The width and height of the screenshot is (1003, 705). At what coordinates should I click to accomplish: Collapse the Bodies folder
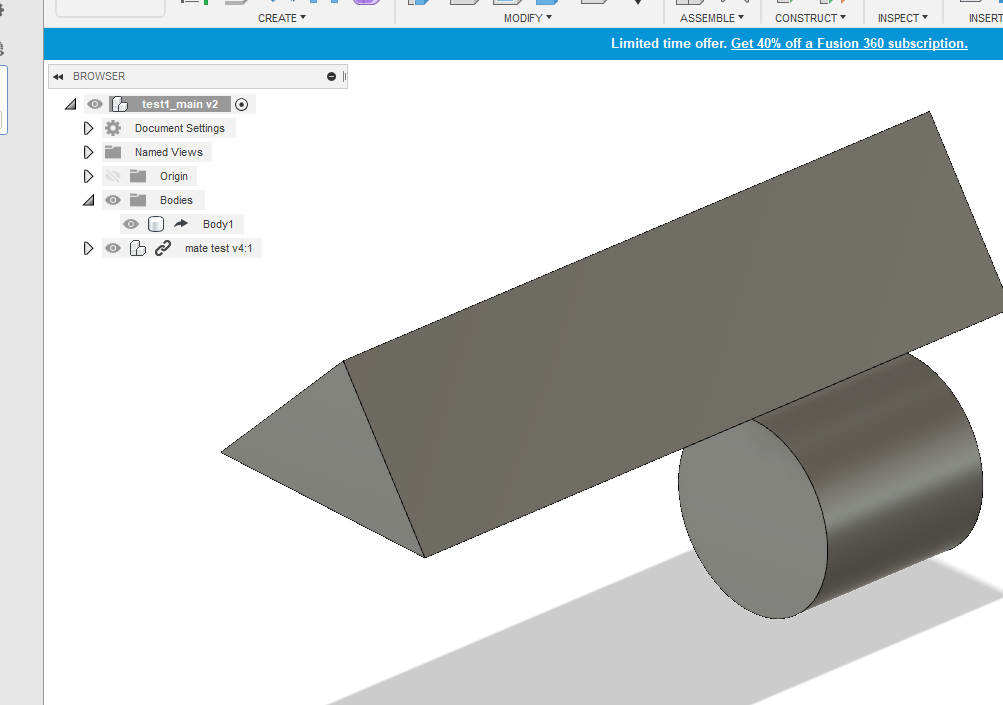click(88, 200)
